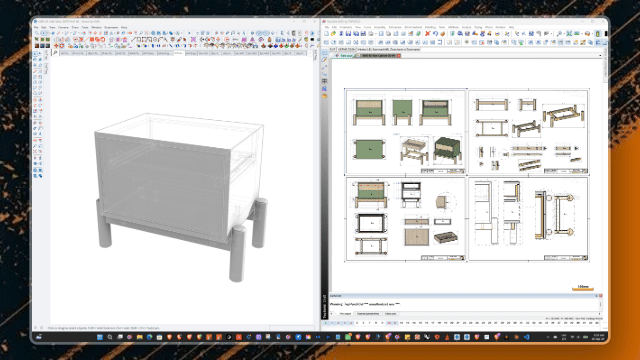Click the red X delete icon in TopSolid
Image resolution: width=640 pixels, height=360 pixels.
tap(427, 33)
